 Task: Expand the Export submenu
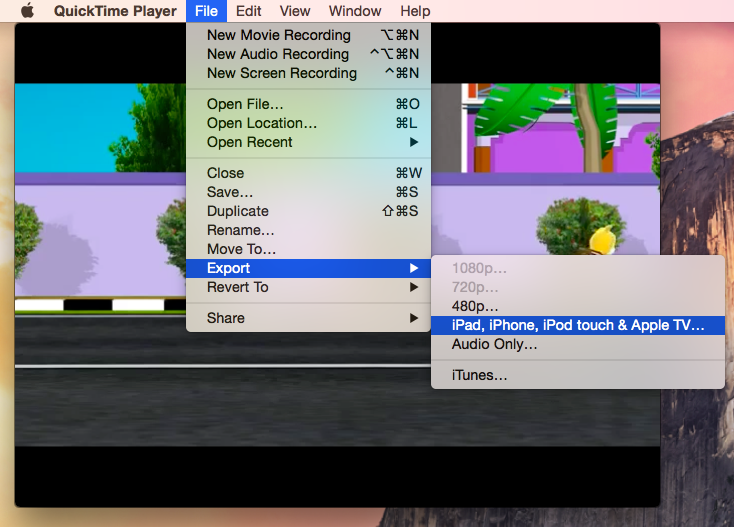pos(308,268)
